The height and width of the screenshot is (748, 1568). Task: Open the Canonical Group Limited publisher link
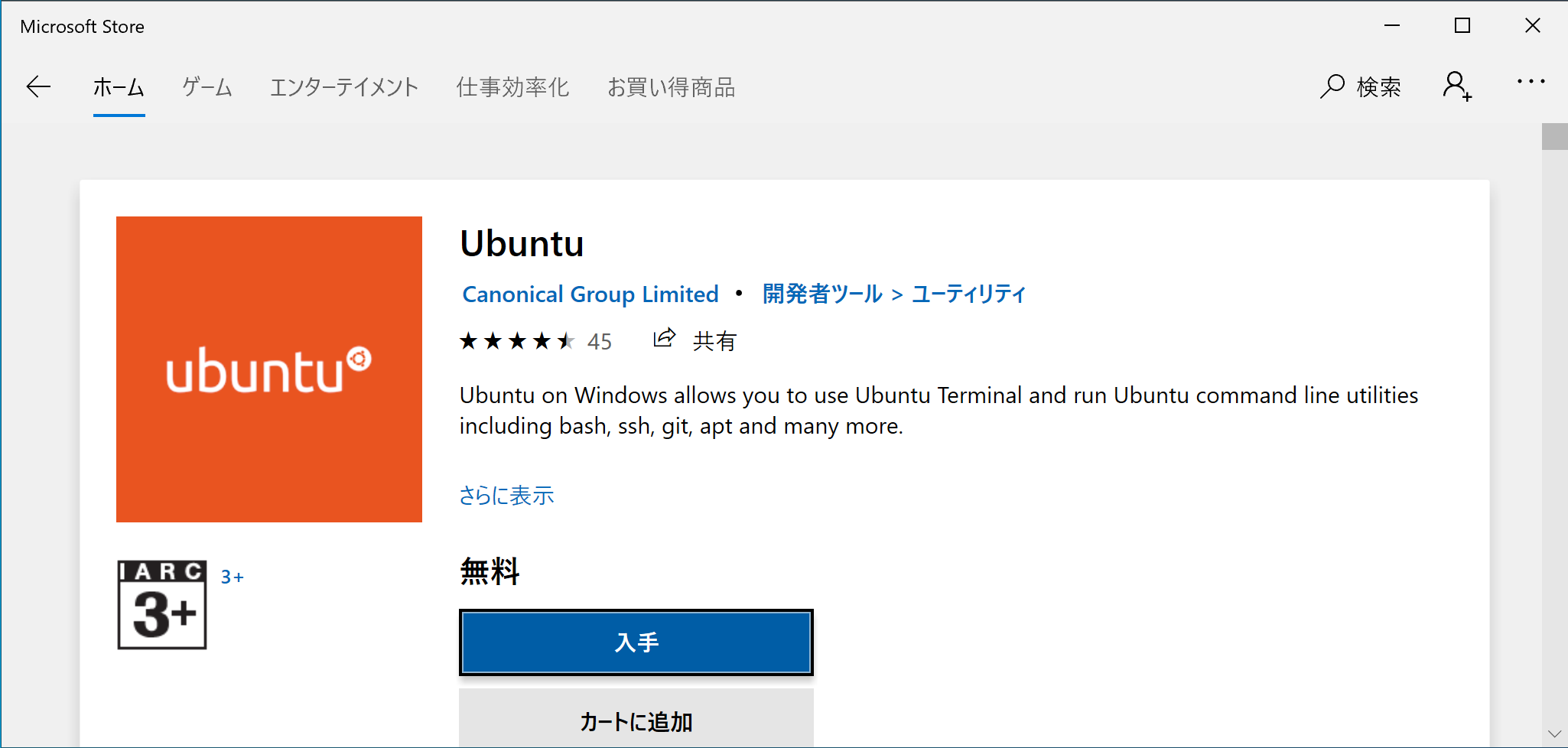coord(589,294)
